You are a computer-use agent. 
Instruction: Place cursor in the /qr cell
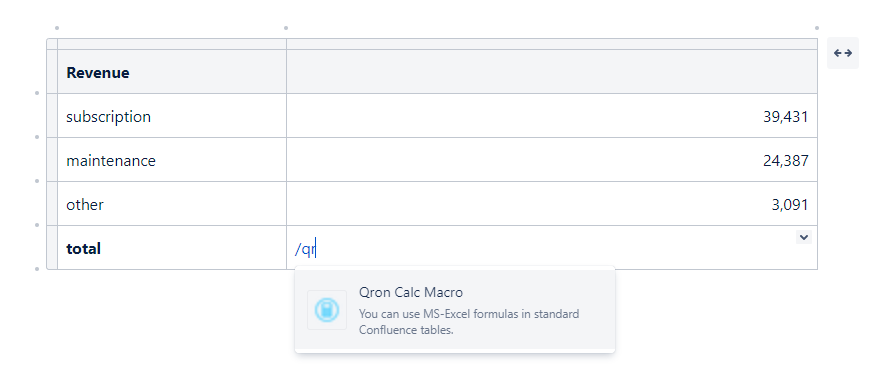(551, 248)
